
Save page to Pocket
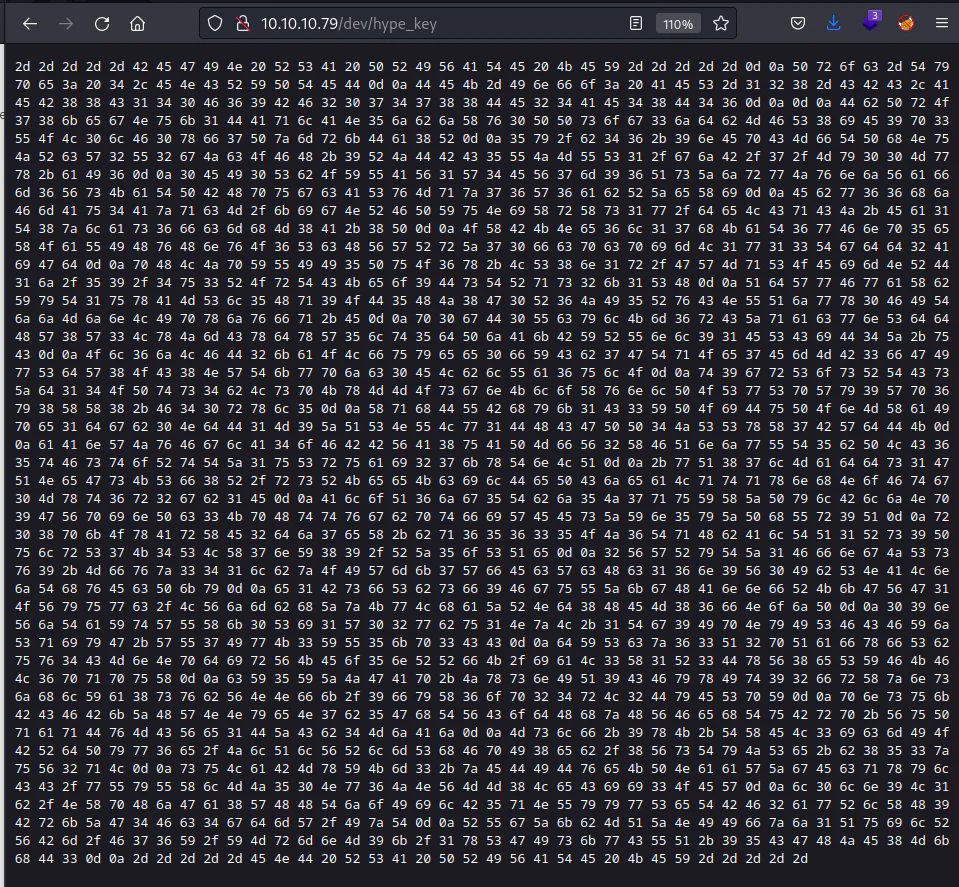tap(798, 24)
